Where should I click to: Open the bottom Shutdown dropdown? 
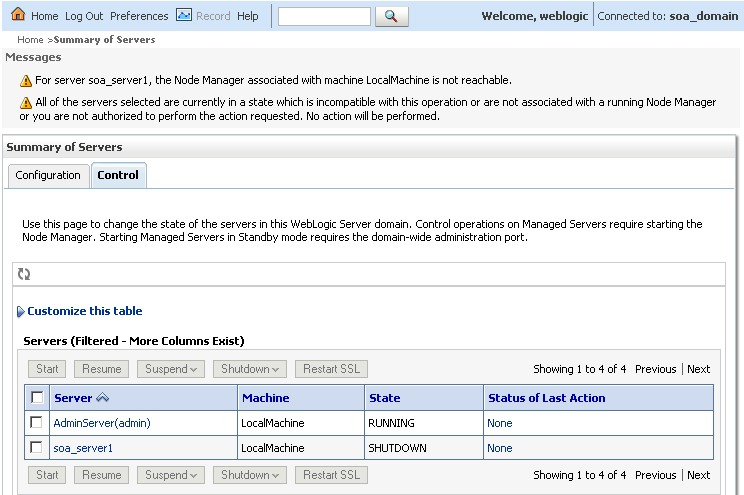250,475
